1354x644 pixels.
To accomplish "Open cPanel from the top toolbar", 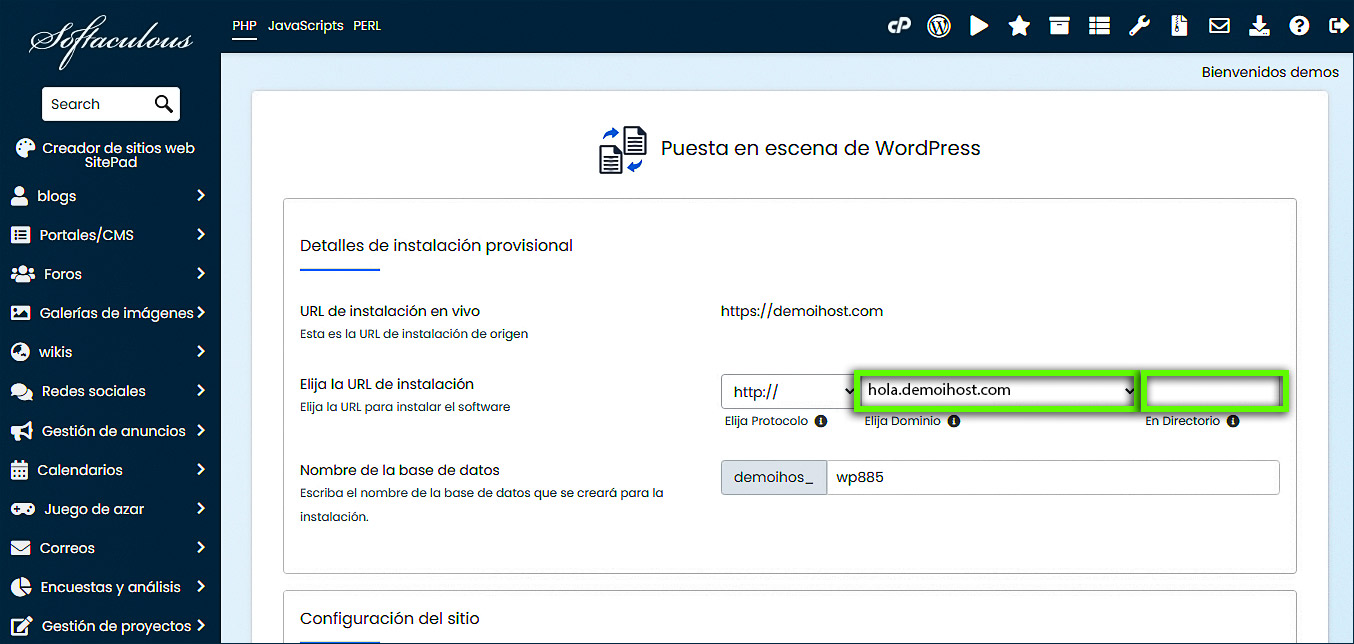I will tap(899, 25).
